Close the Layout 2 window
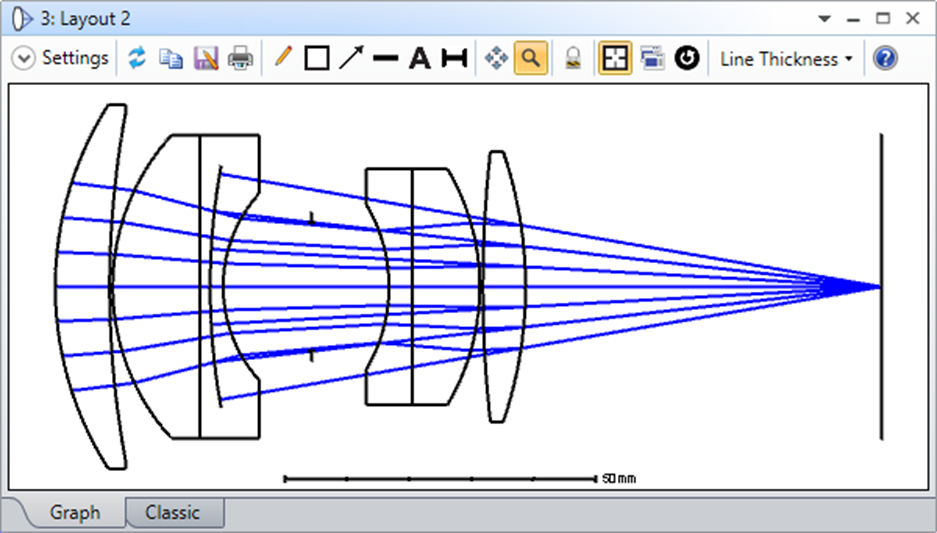Viewport: 937px width, 533px height. tap(912, 19)
